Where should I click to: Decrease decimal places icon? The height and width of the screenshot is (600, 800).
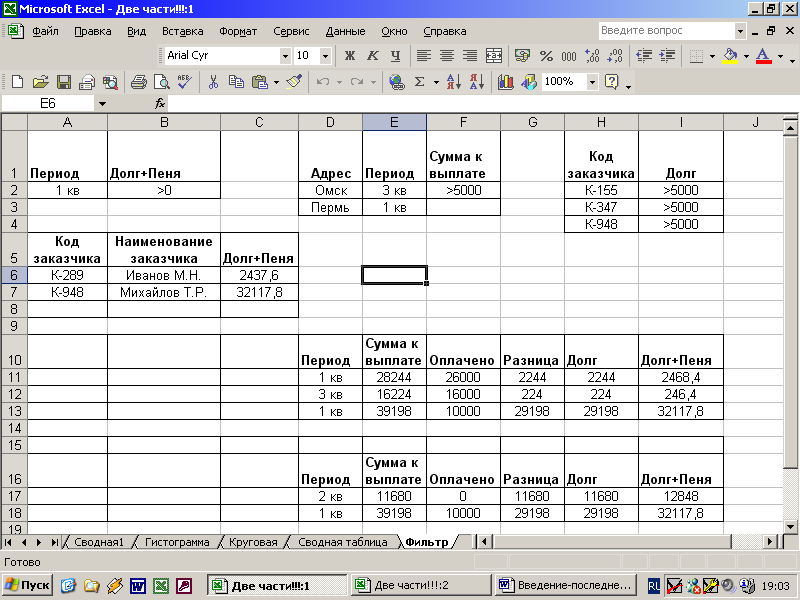615,56
